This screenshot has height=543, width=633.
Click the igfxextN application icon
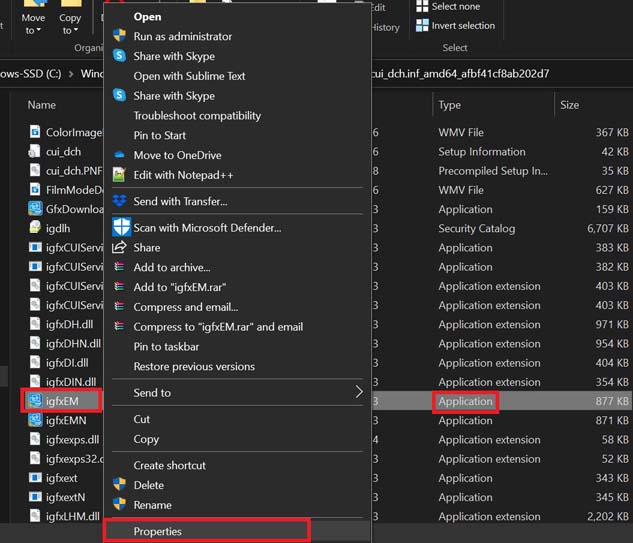click(x=35, y=497)
